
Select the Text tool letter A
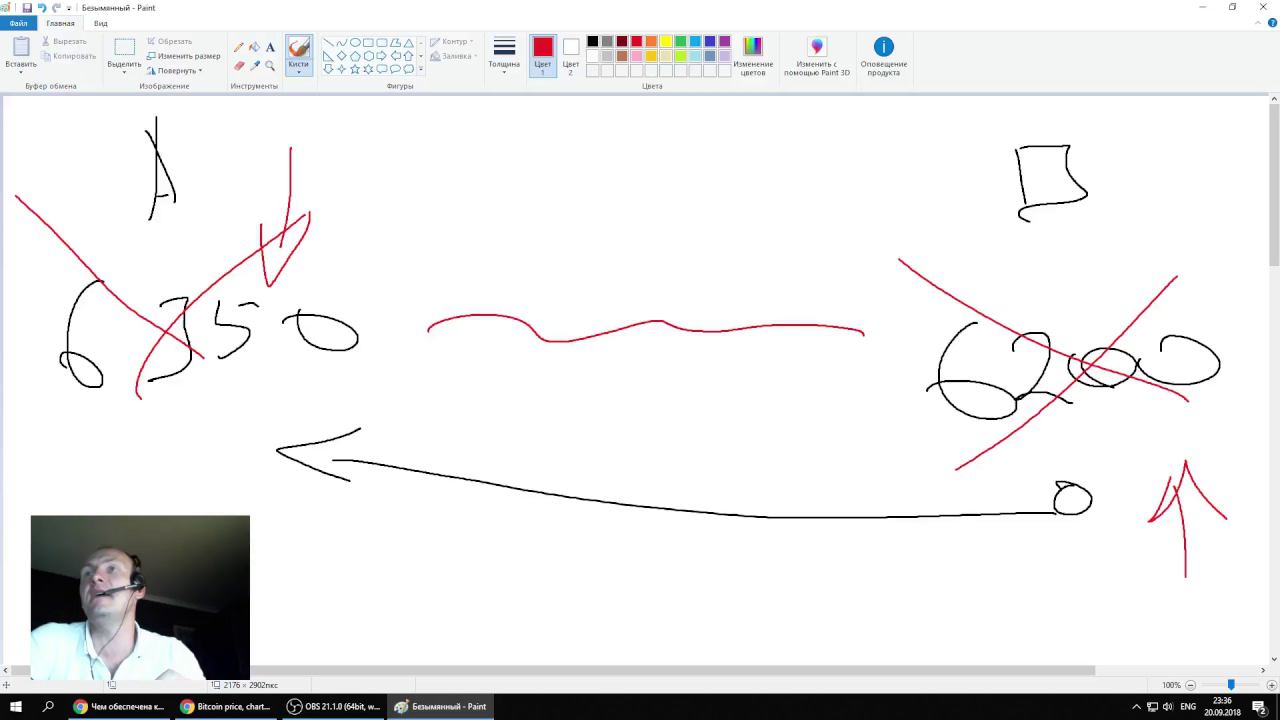(x=270, y=47)
